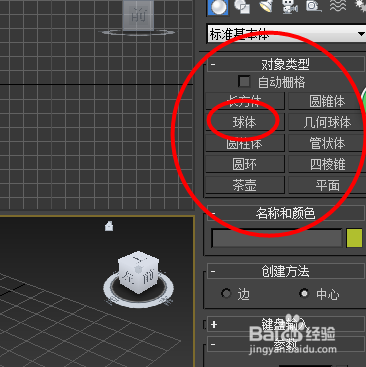Viewport: 366px width, 367px height.
Task: Click the 茶壶 button
Action: (x=245, y=185)
